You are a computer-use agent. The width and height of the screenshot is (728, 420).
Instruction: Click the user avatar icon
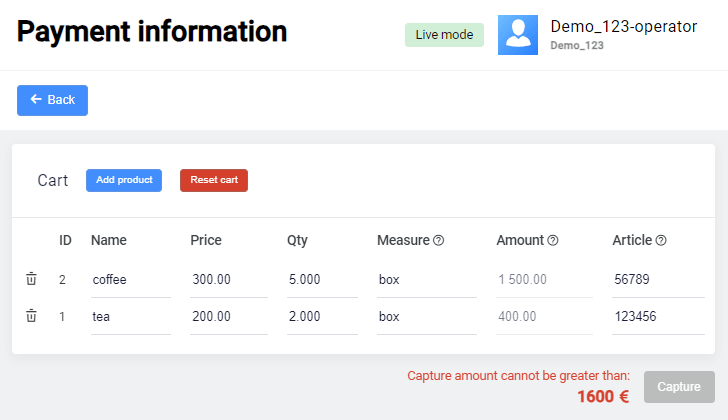tap(518, 35)
